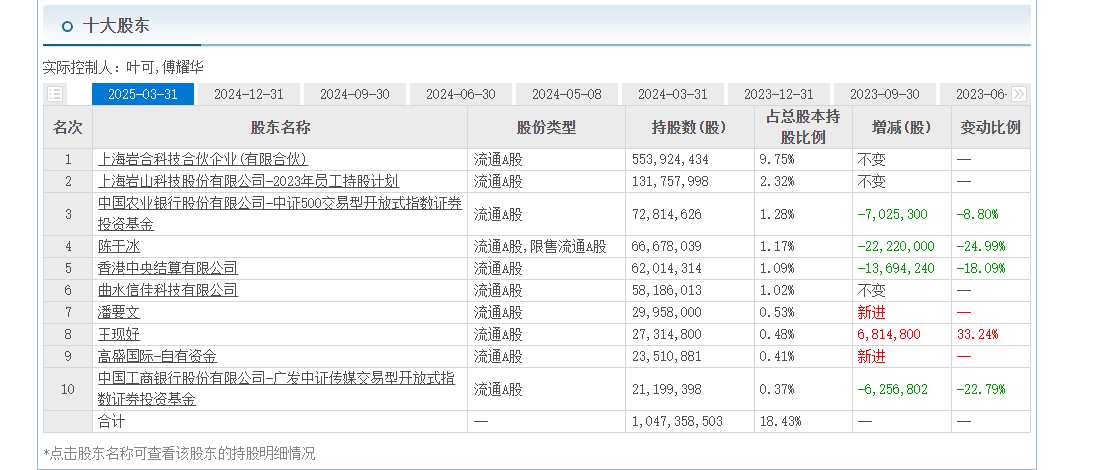1104x470 pixels.
Task: Click the 名次 column header
Action: [x=68, y=127]
